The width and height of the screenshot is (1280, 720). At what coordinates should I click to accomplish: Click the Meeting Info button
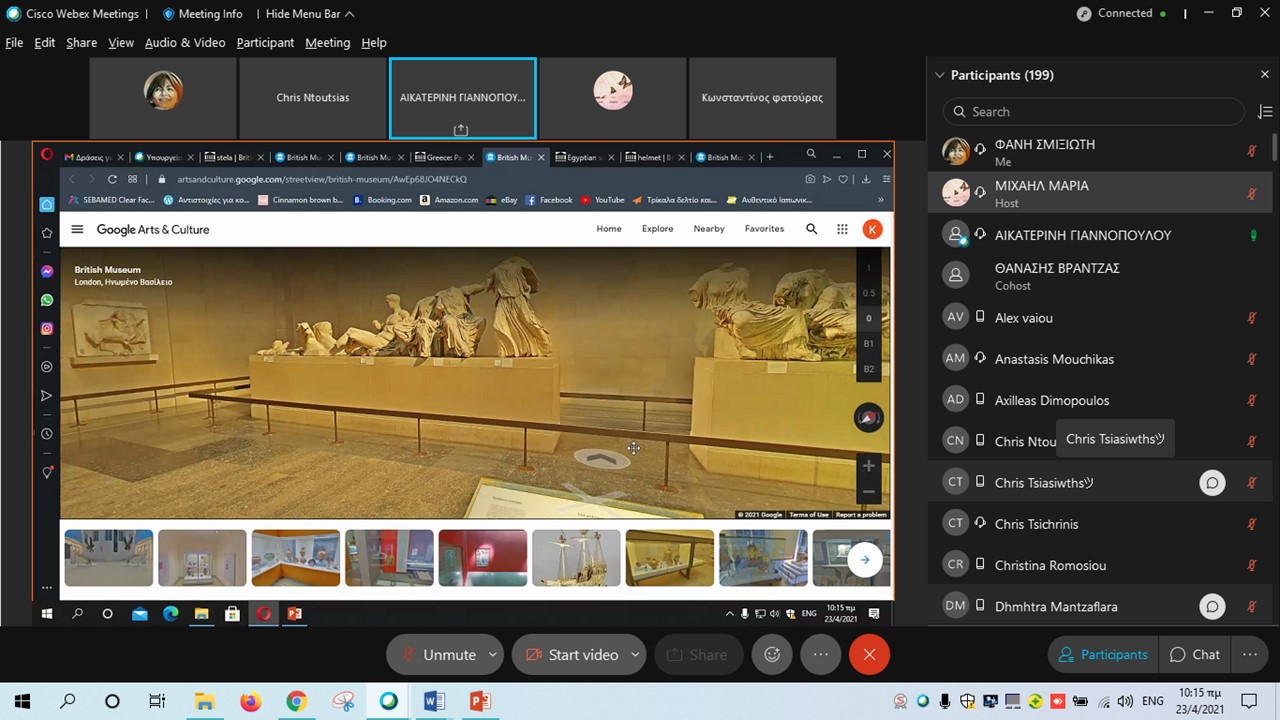[202, 14]
